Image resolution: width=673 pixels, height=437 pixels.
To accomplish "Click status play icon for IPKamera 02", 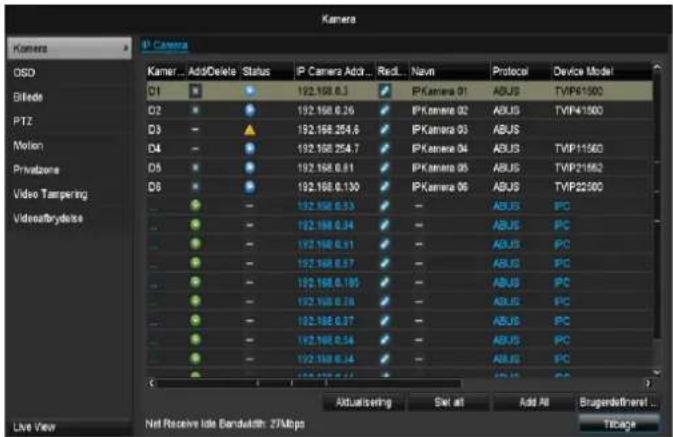I will (x=250, y=110).
